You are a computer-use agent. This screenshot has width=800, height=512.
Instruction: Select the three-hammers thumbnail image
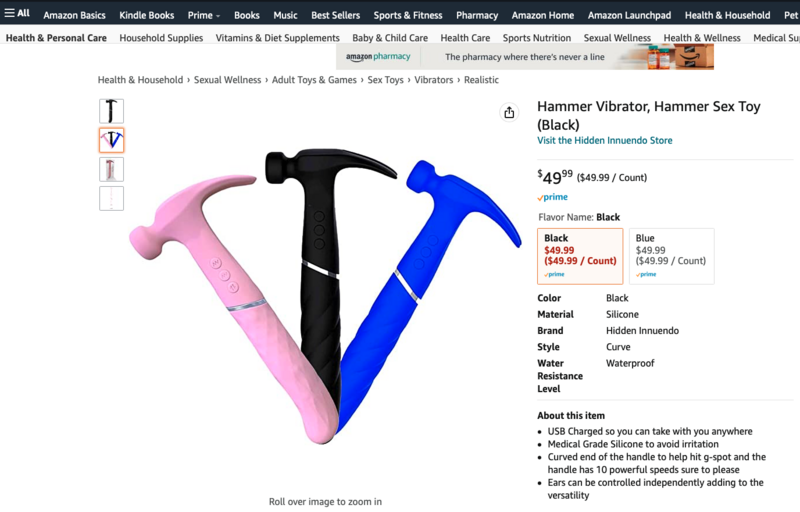click(111, 140)
